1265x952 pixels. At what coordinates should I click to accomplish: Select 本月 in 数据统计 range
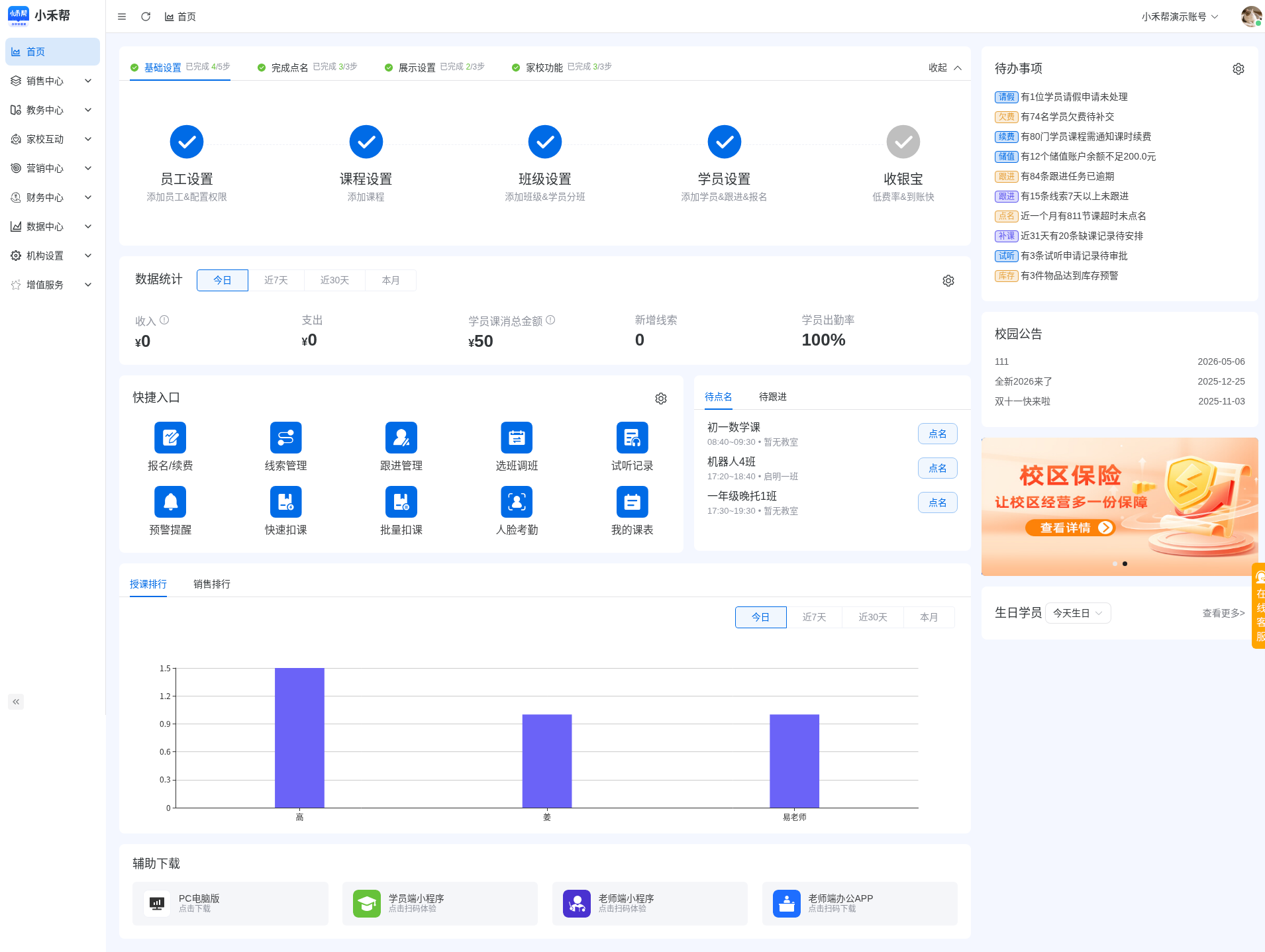pyautogui.click(x=391, y=280)
